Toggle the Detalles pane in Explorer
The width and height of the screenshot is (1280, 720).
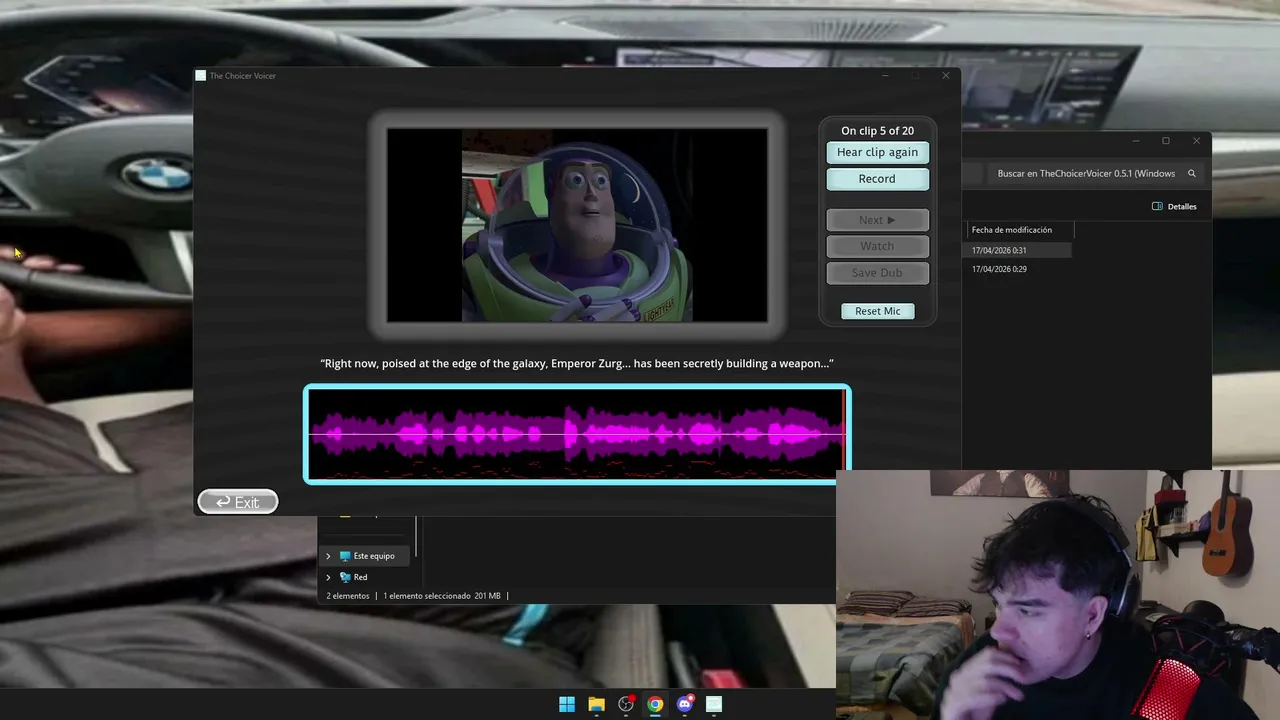[1174, 206]
